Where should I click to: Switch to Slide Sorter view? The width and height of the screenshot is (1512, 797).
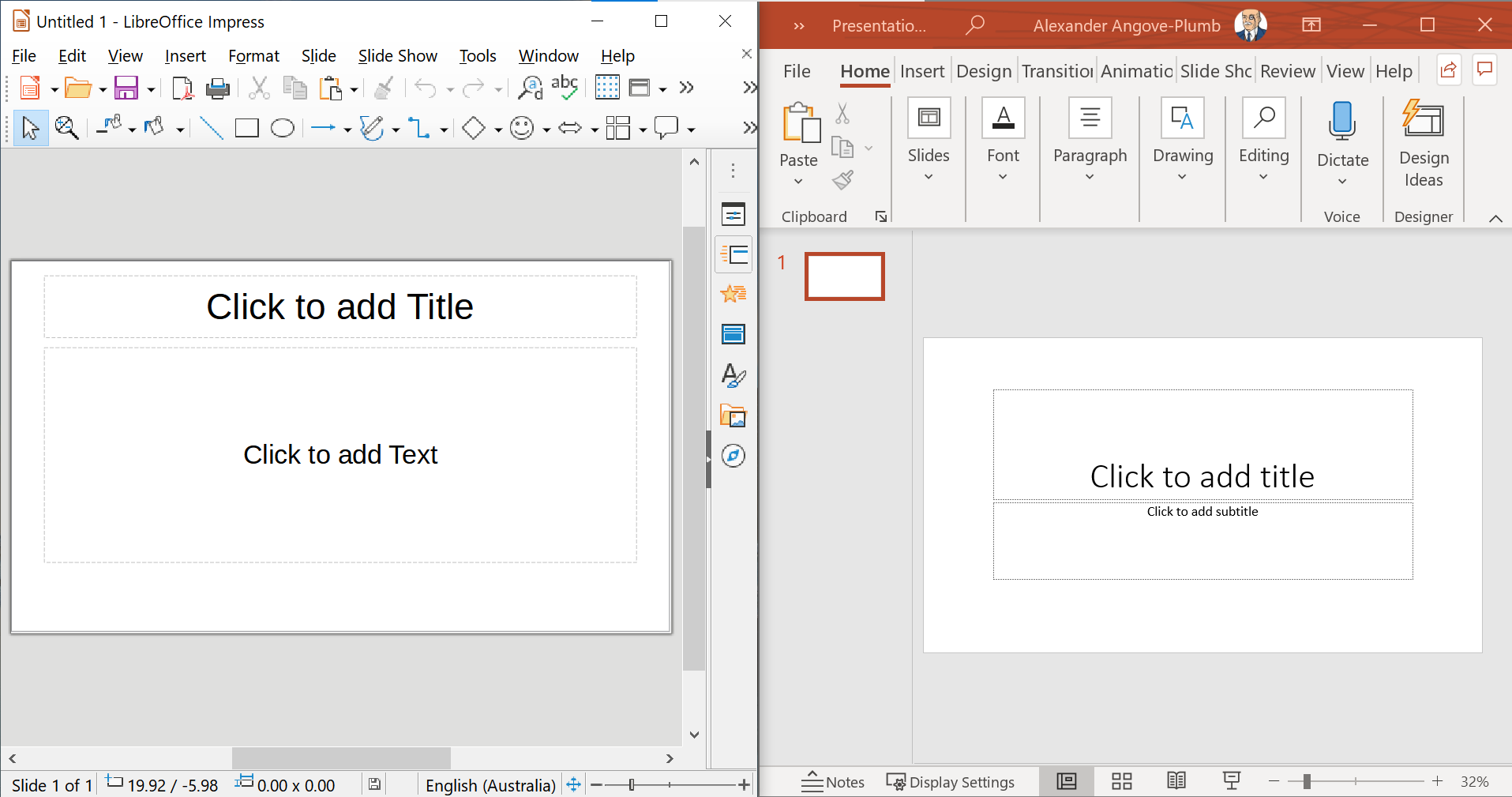[1121, 782]
